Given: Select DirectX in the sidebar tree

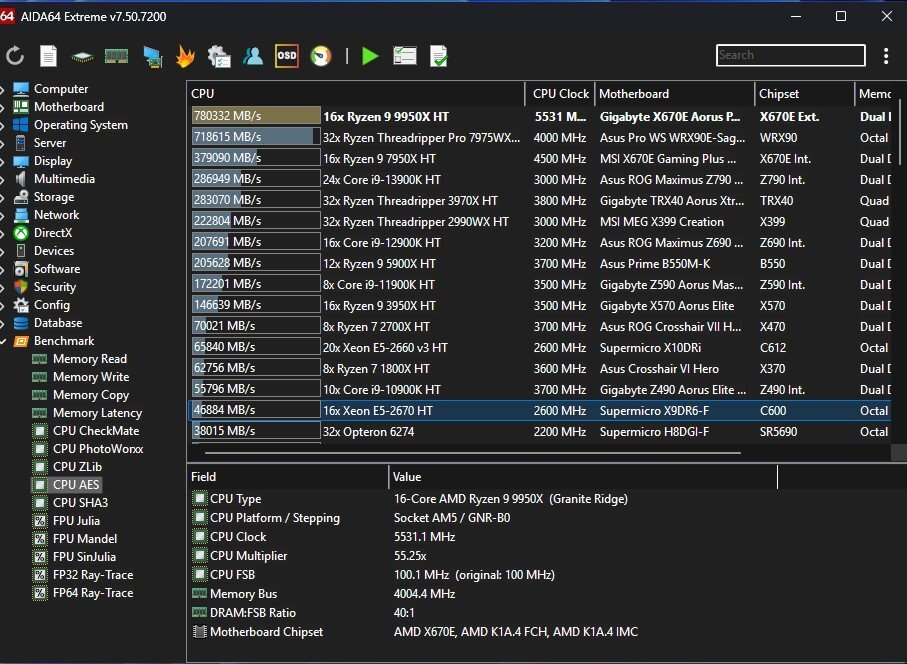Looking at the screenshot, I should [53, 233].
